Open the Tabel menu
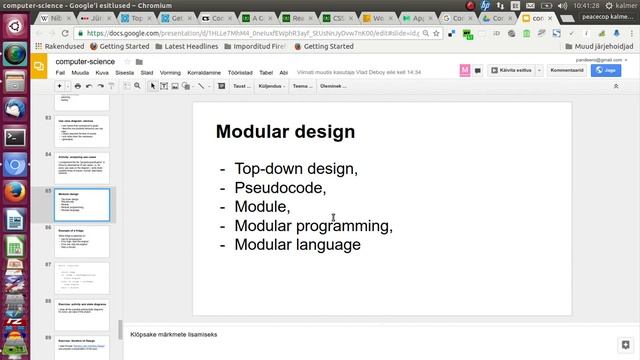The image size is (640, 360). (266, 73)
